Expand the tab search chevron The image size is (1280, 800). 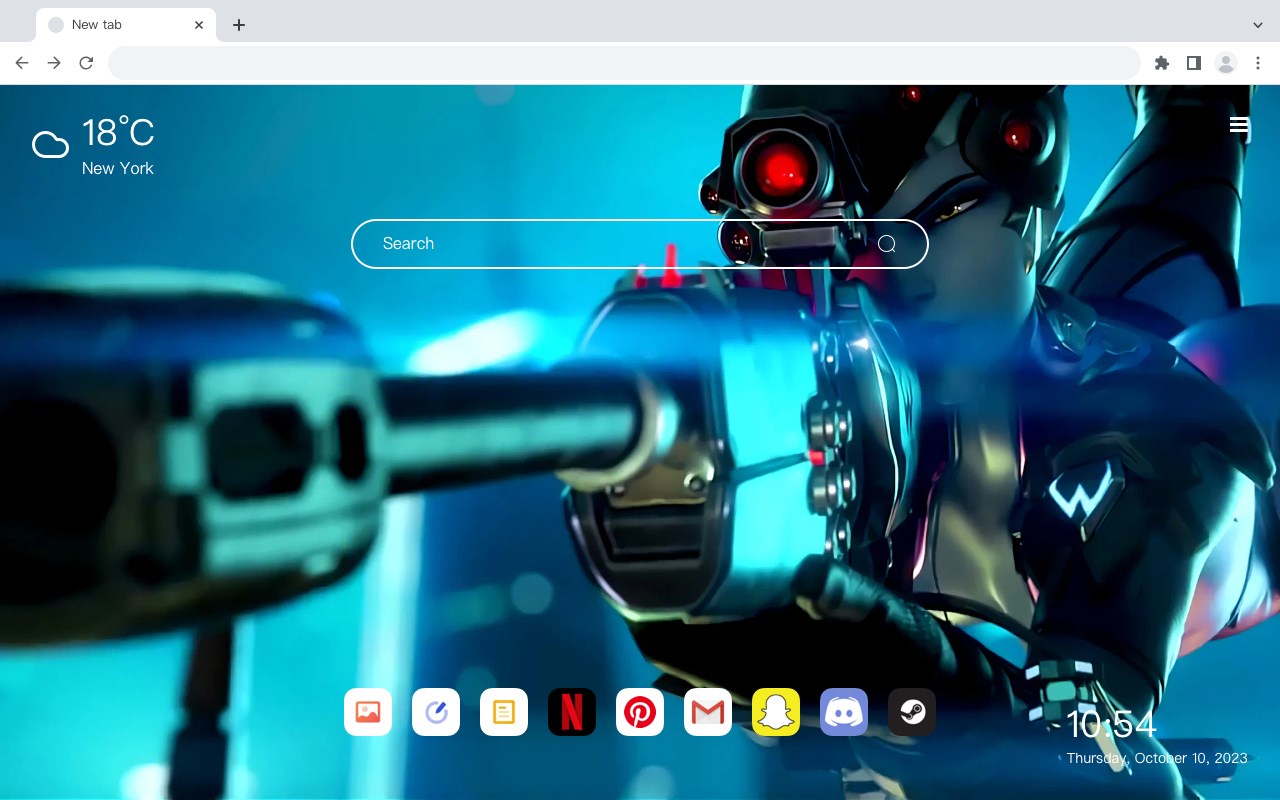[x=1257, y=25]
